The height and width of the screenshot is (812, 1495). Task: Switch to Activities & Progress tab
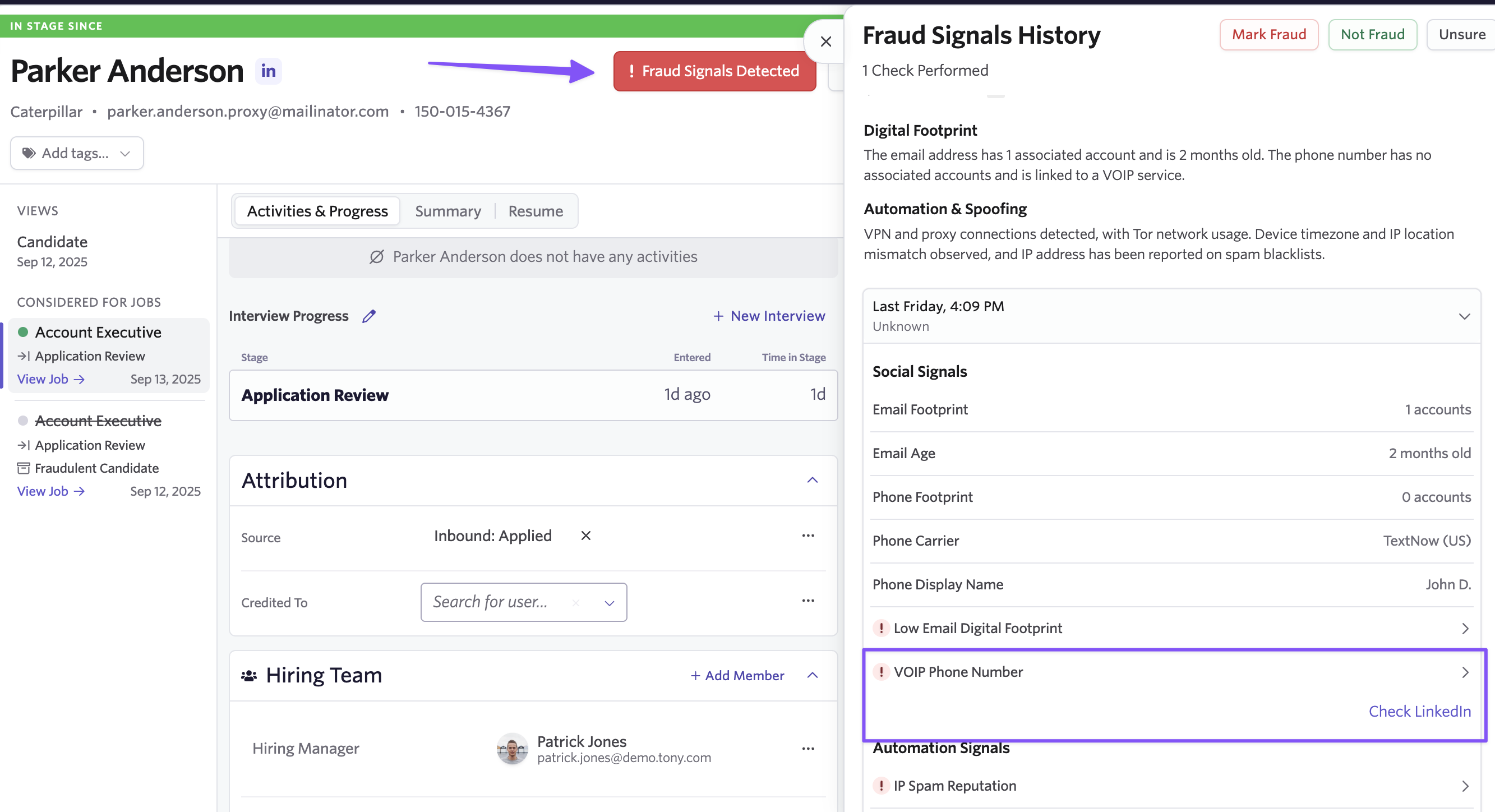317,211
